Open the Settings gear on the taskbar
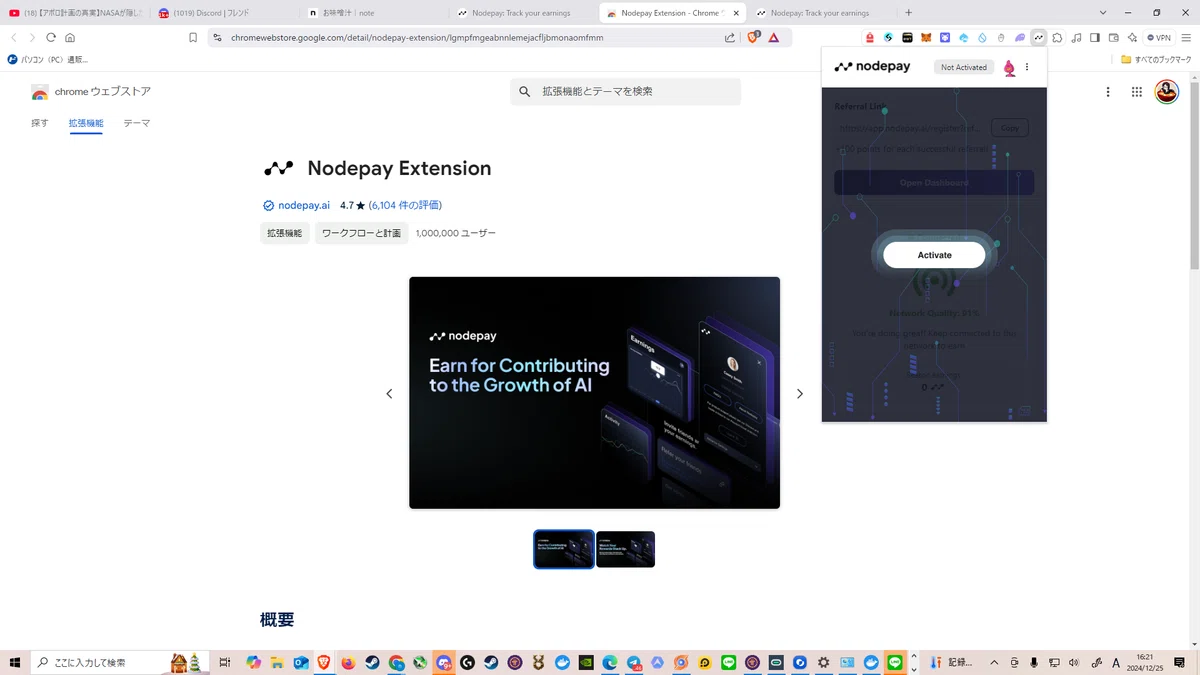 (x=823, y=662)
